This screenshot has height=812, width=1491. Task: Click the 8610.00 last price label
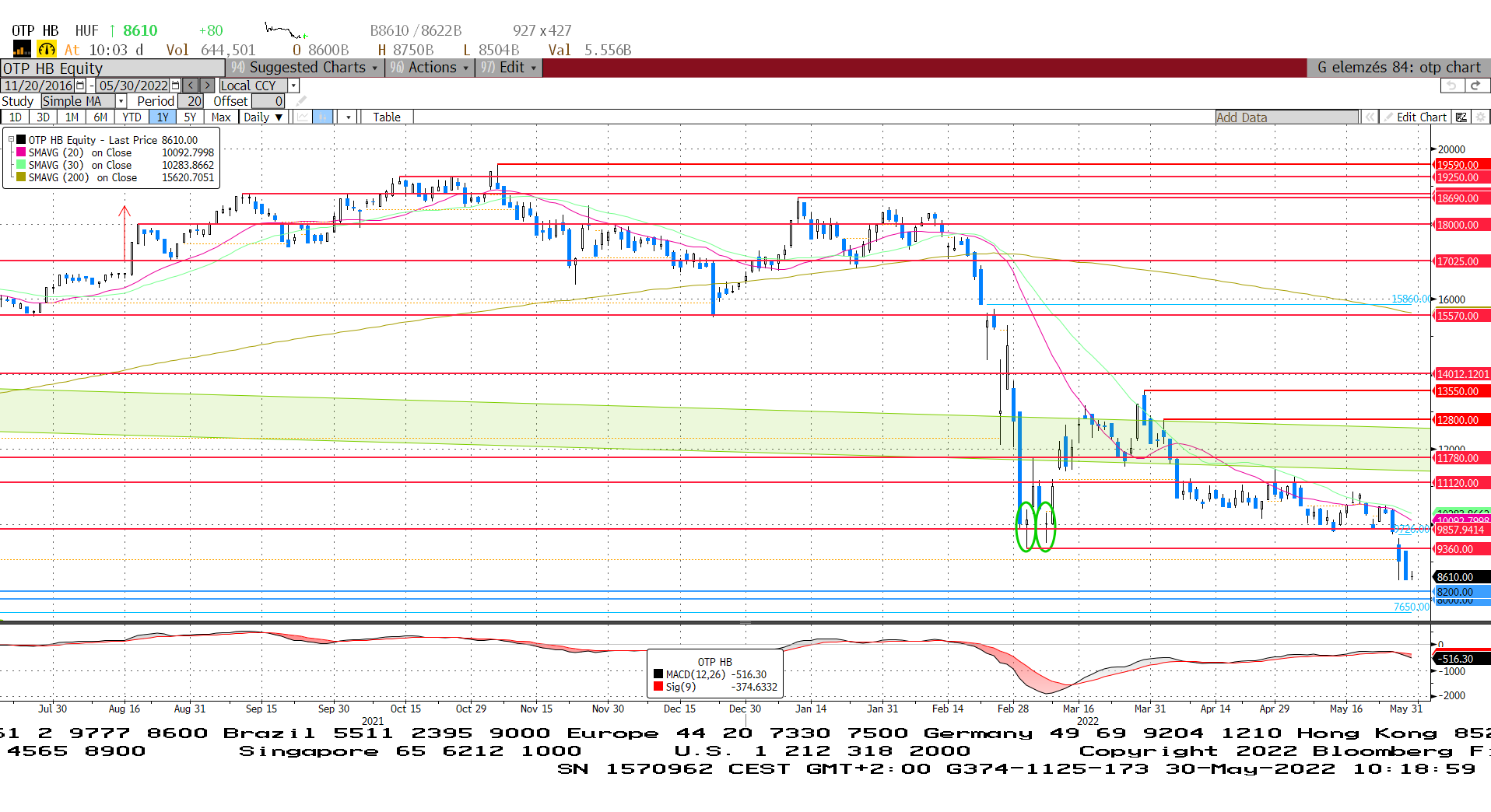[x=1462, y=577]
